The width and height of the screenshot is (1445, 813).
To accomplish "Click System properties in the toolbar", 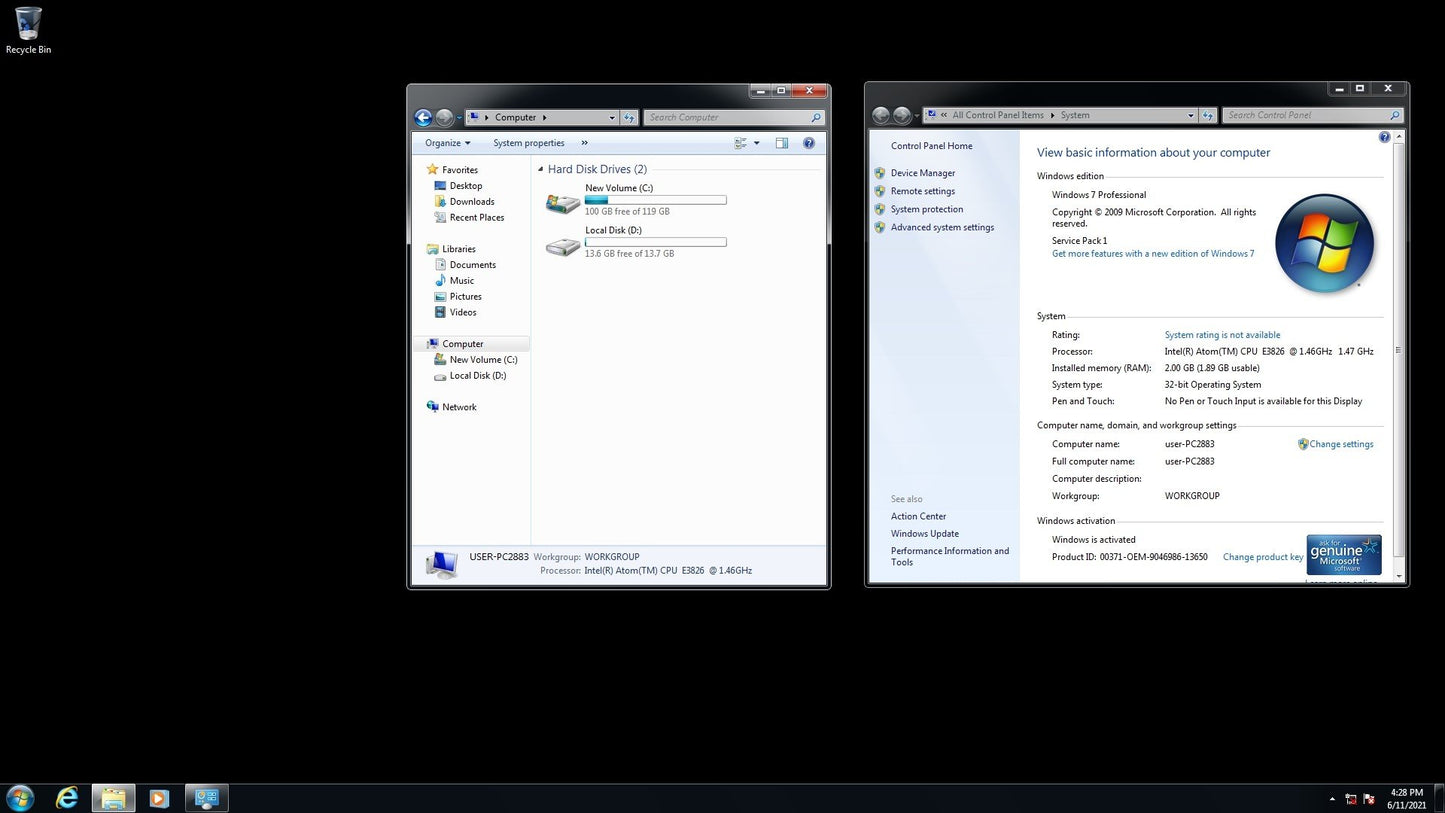I will (529, 143).
